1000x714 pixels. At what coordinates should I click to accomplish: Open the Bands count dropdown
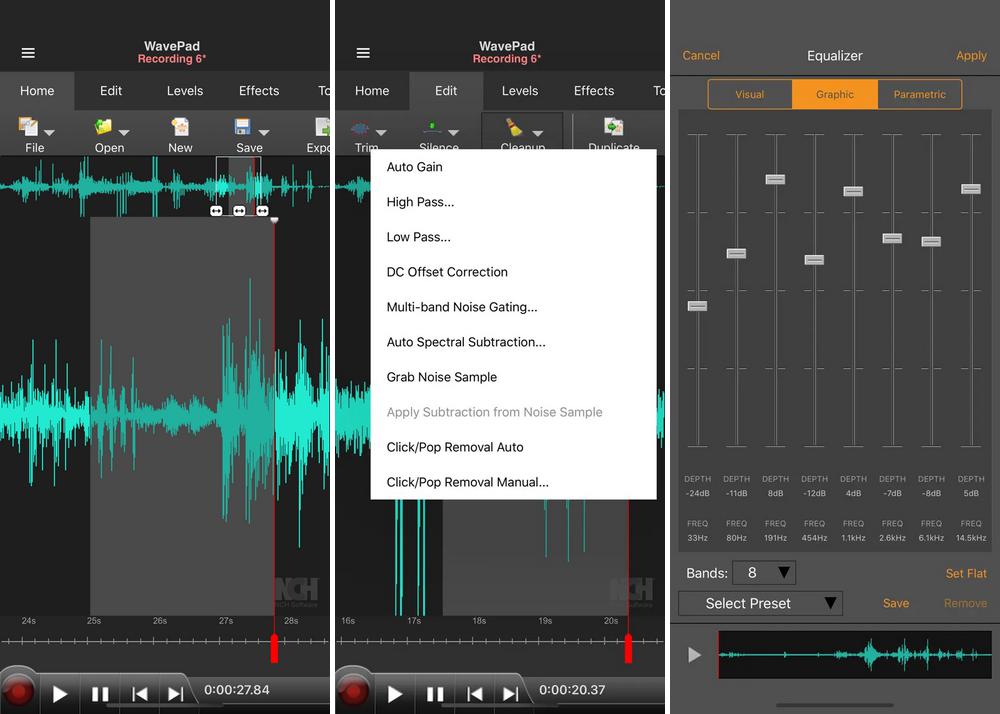[x=764, y=572]
